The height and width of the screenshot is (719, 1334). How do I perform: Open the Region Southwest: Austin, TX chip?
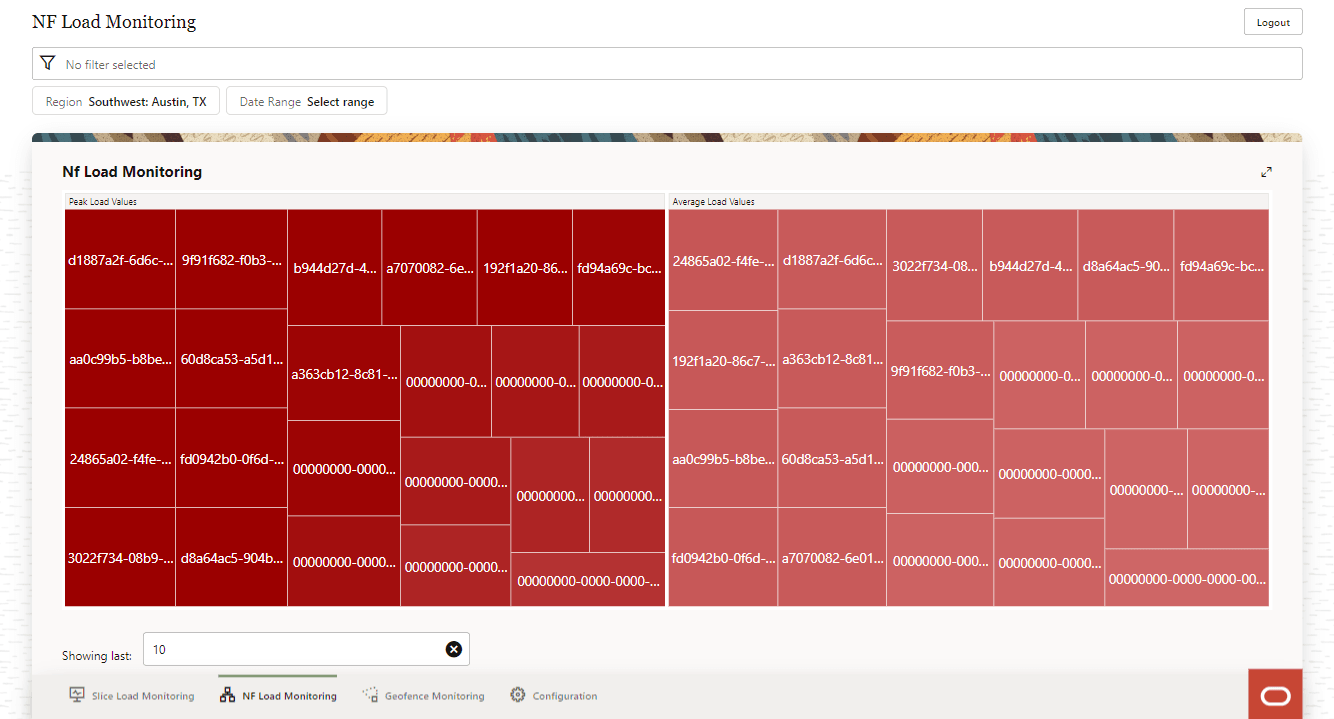[x=126, y=101]
